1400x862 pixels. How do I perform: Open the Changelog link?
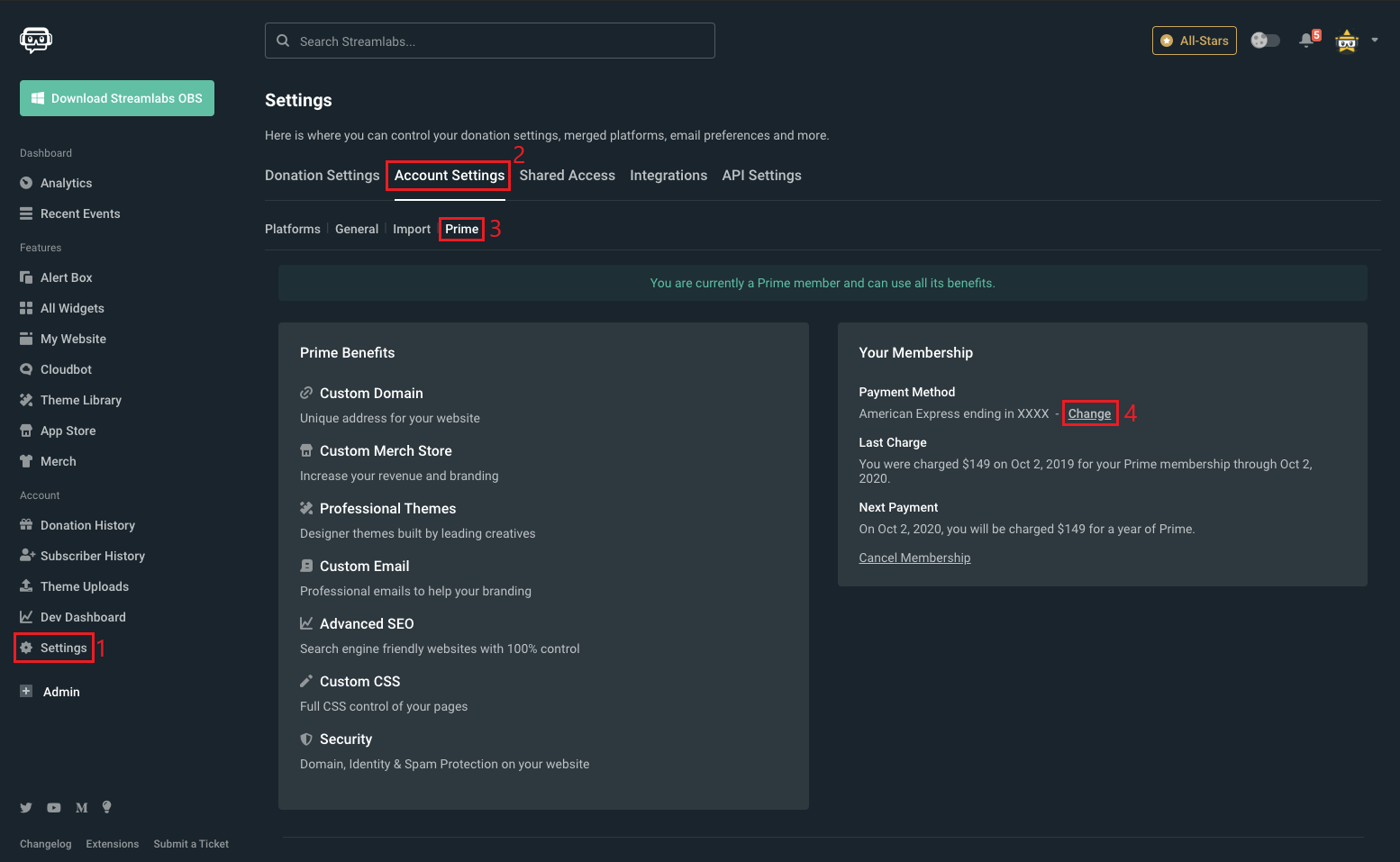tap(46, 844)
